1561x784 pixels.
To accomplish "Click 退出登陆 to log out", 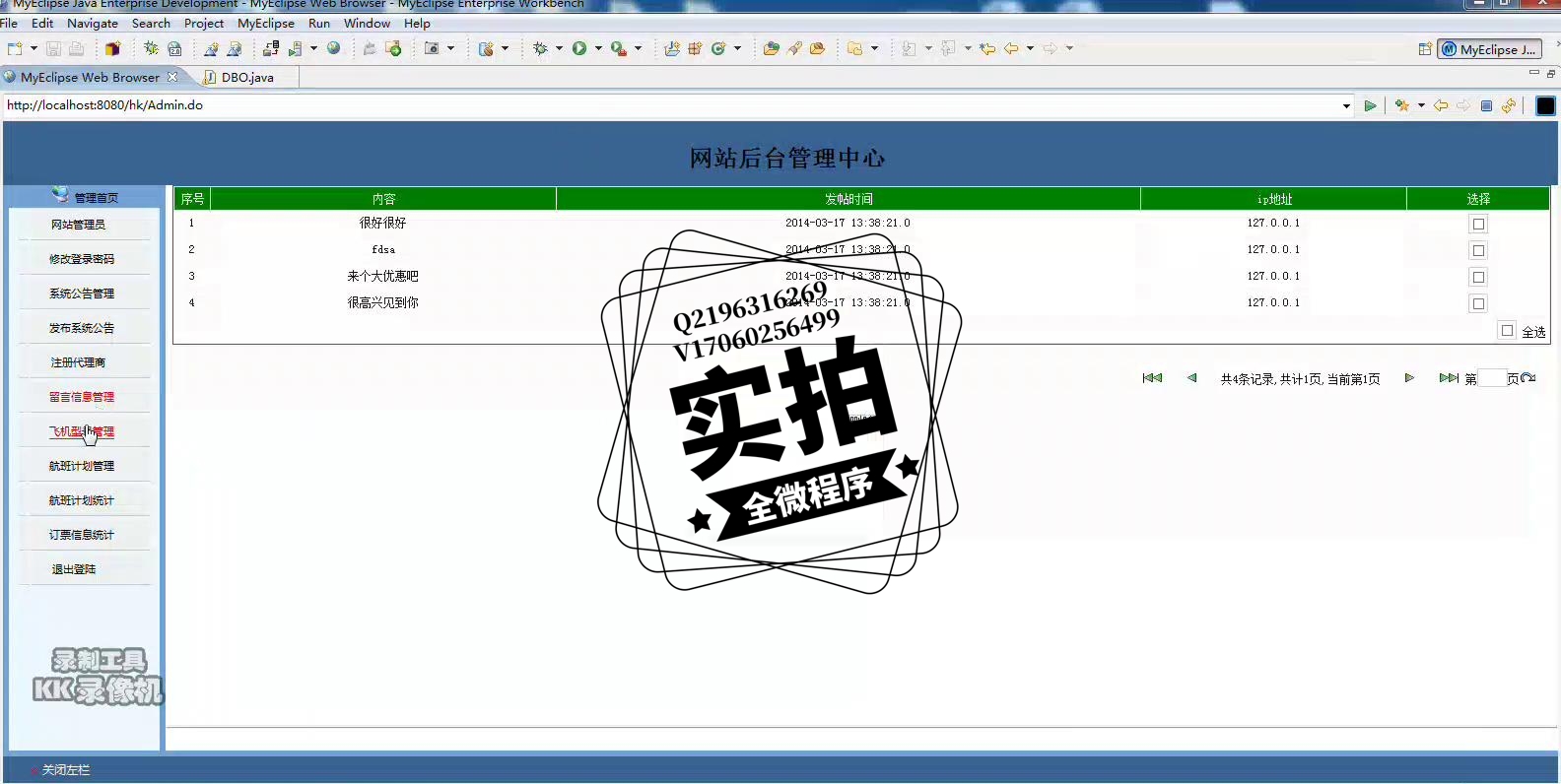I will pyautogui.click(x=74, y=569).
